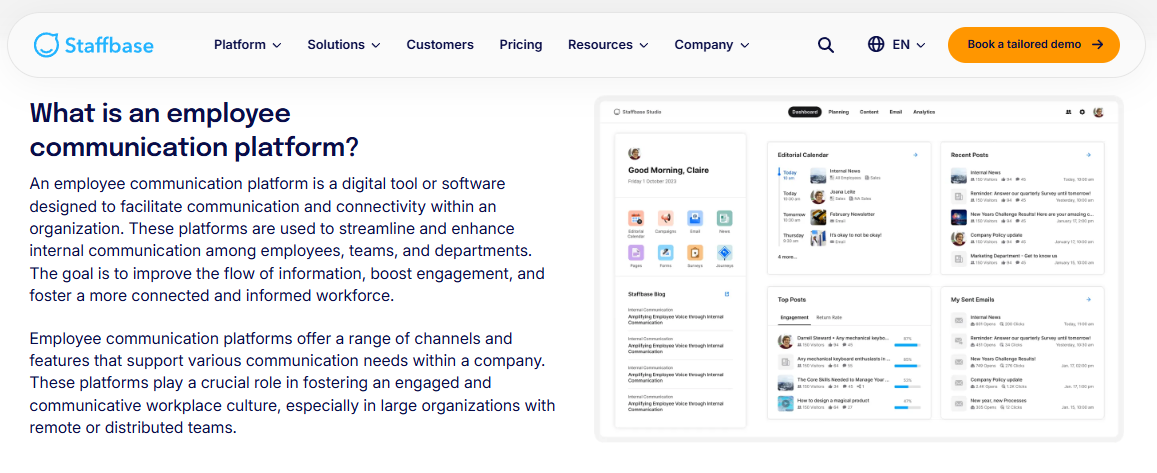
Task: Click the 53% engagement progress bar
Action: [907, 386]
